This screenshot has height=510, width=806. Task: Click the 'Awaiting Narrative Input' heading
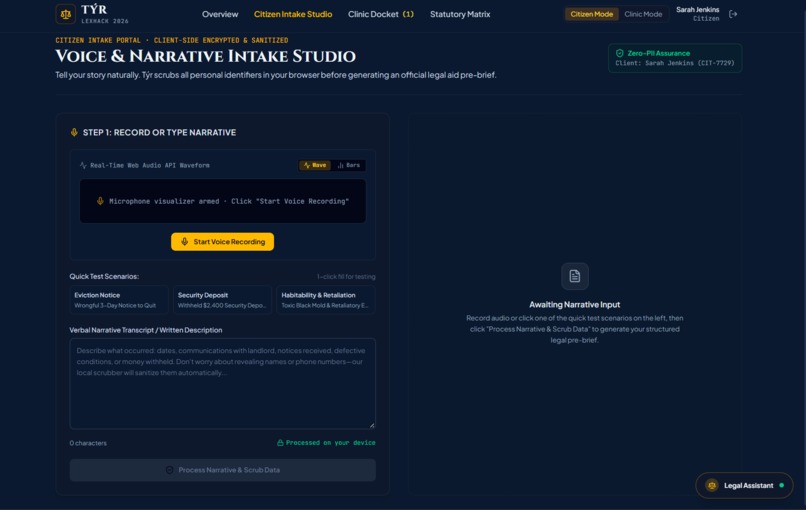click(575, 304)
